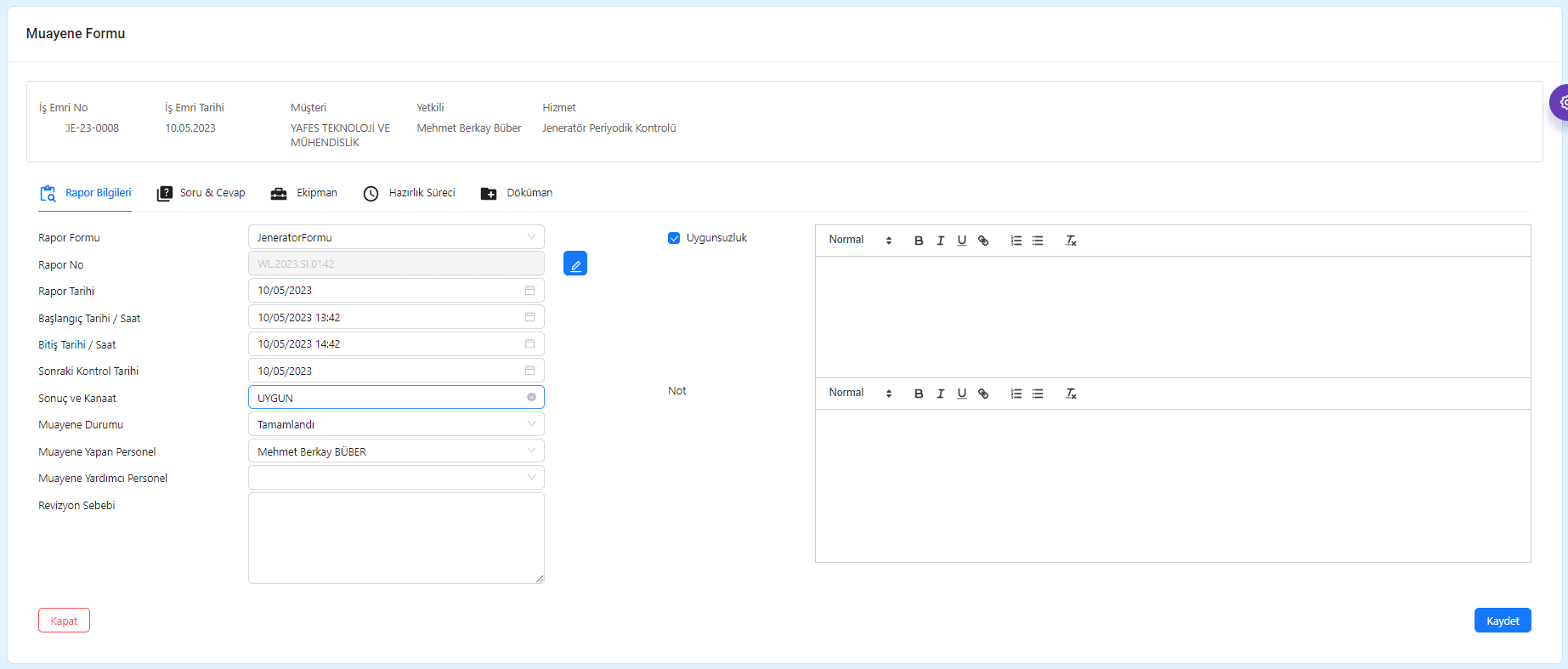Open Normal heading dropdown in Uygunsuzluk editor
1568x669 pixels.
pyautogui.click(x=860, y=240)
